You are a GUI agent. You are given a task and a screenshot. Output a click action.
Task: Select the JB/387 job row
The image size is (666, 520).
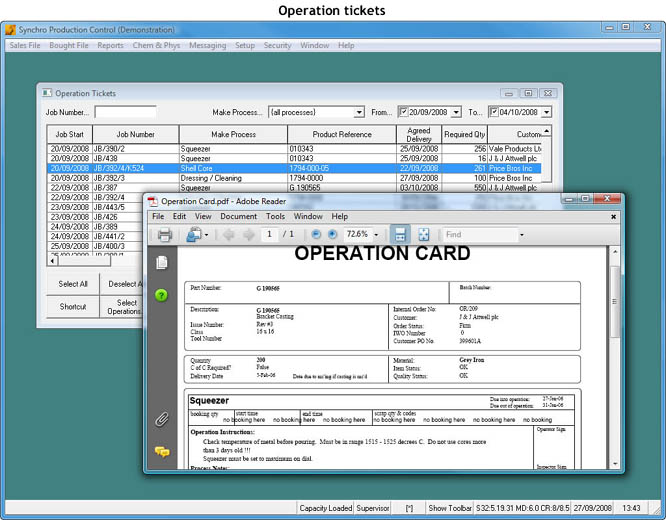[294, 188]
